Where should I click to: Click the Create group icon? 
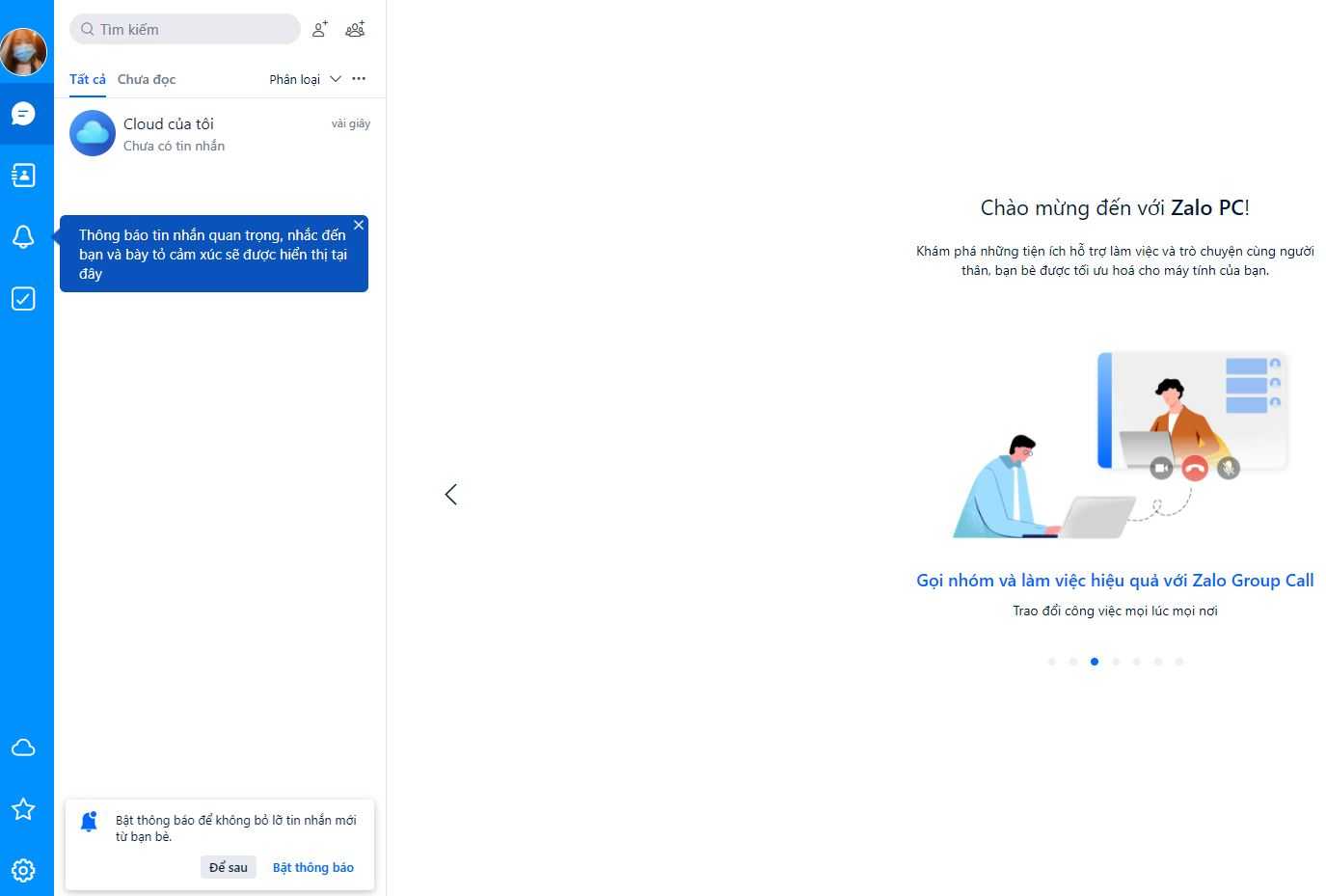(355, 29)
